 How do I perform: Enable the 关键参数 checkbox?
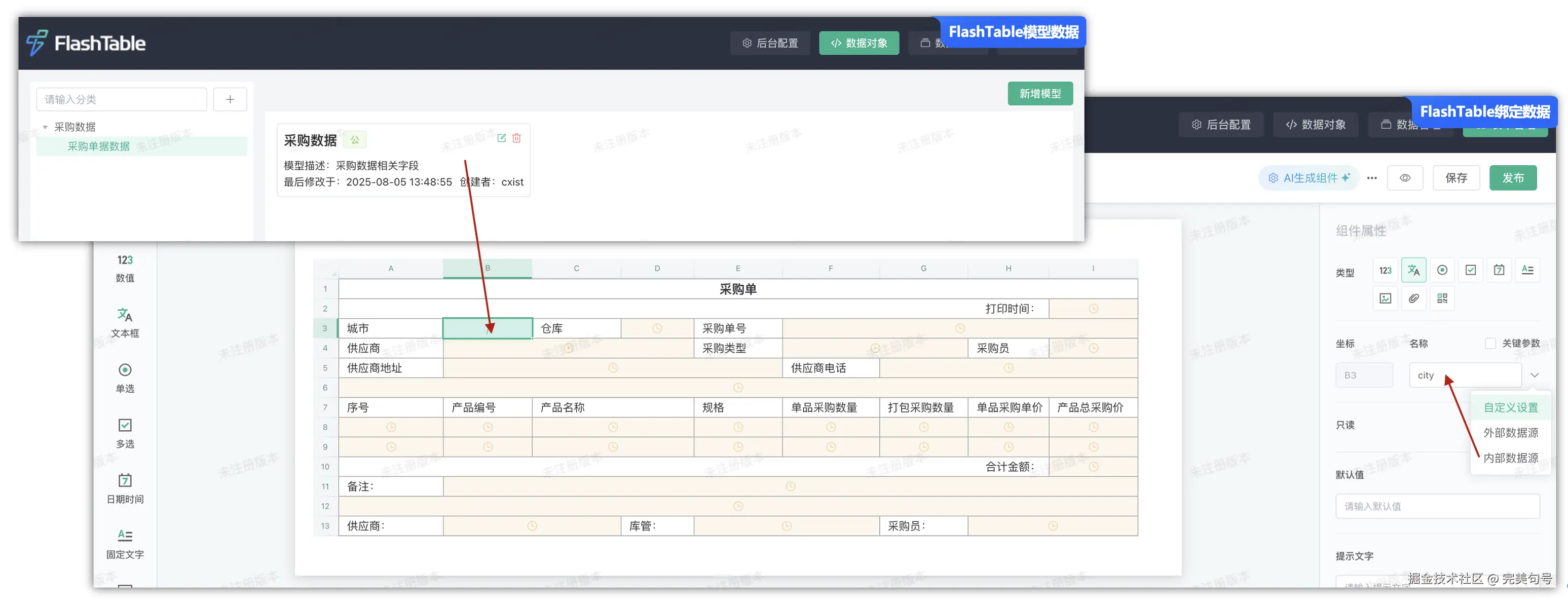1490,344
